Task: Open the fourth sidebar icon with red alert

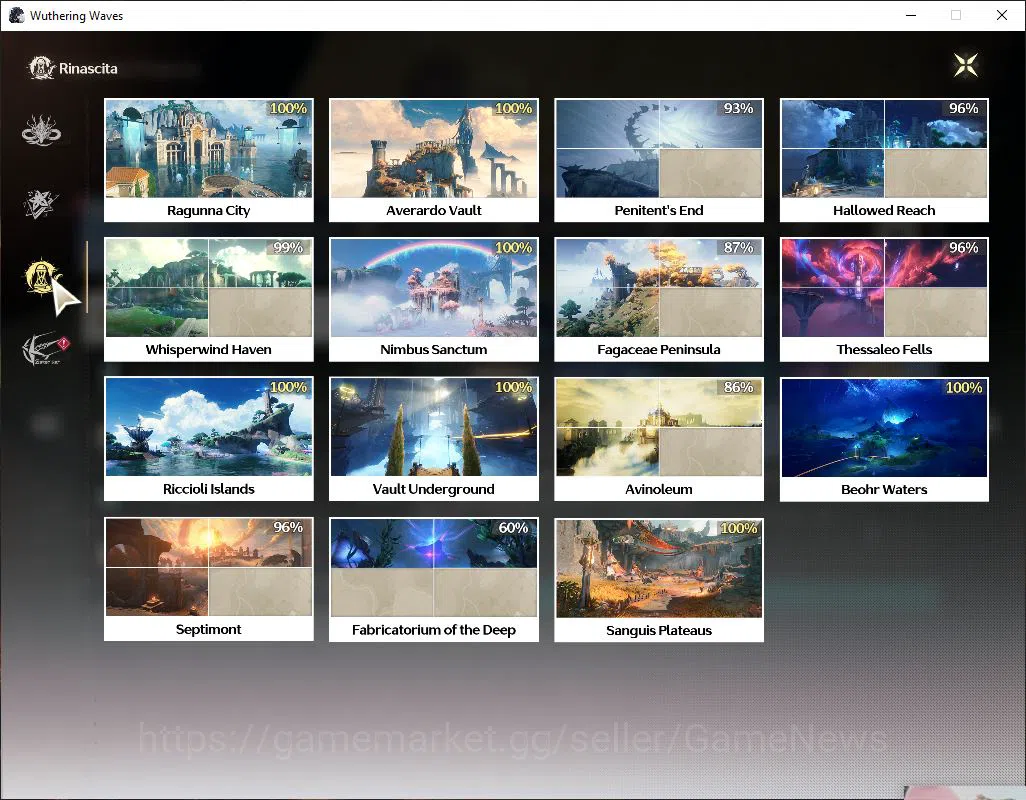Action: [x=44, y=348]
